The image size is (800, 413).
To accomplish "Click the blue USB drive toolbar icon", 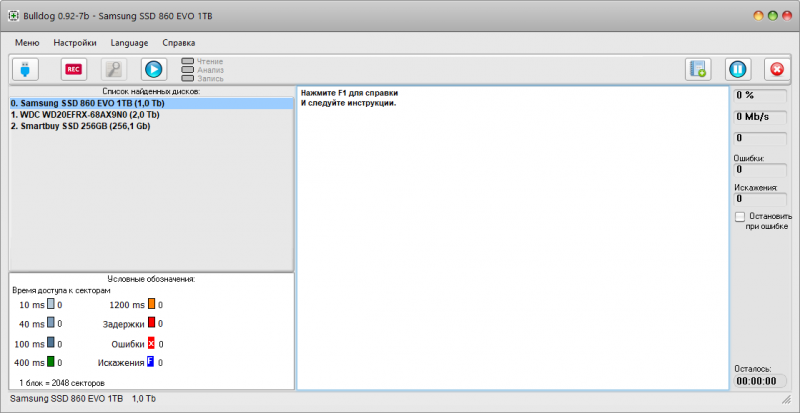I will pyautogui.click(x=25, y=69).
